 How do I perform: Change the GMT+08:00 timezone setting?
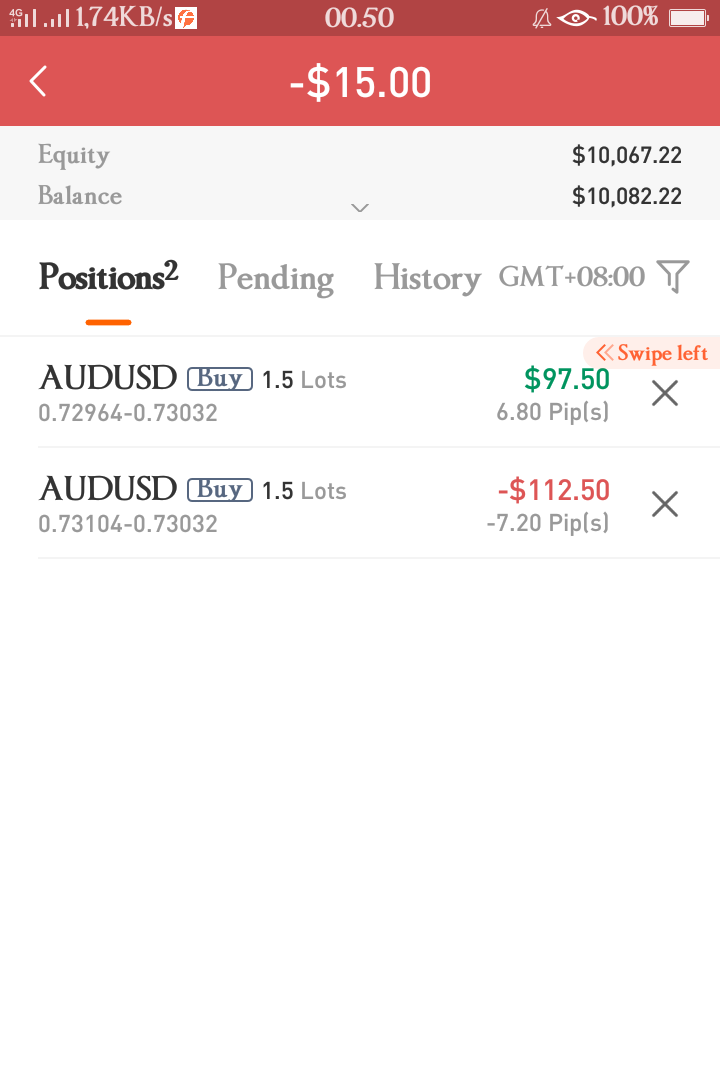tap(572, 277)
